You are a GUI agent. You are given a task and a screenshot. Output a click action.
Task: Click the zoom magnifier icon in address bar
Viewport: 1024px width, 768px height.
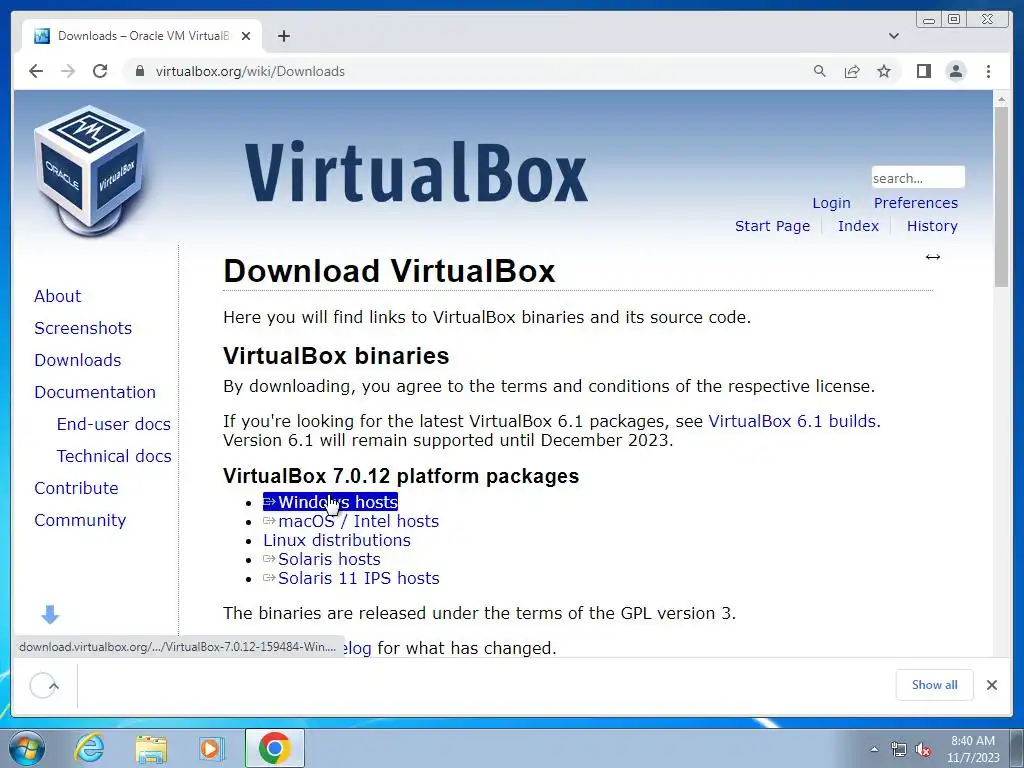point(820,71)
